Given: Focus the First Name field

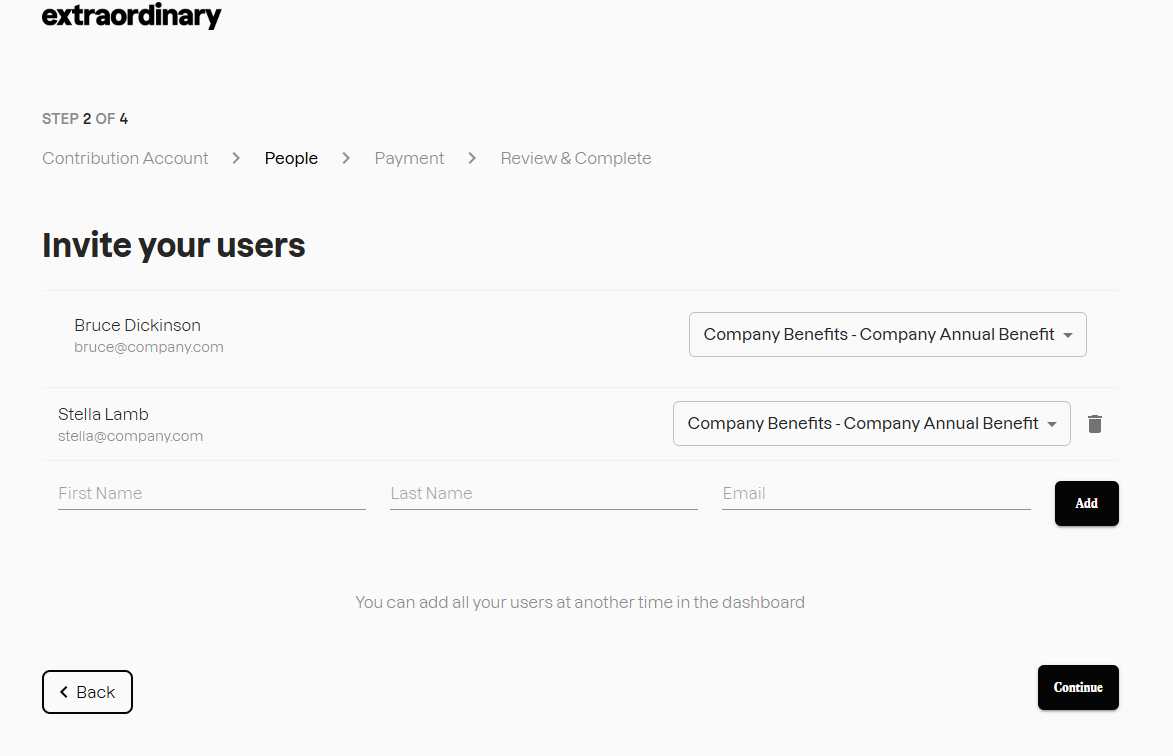Looking at the screenshot, I should pyautogui.click(x=211, y=493).
